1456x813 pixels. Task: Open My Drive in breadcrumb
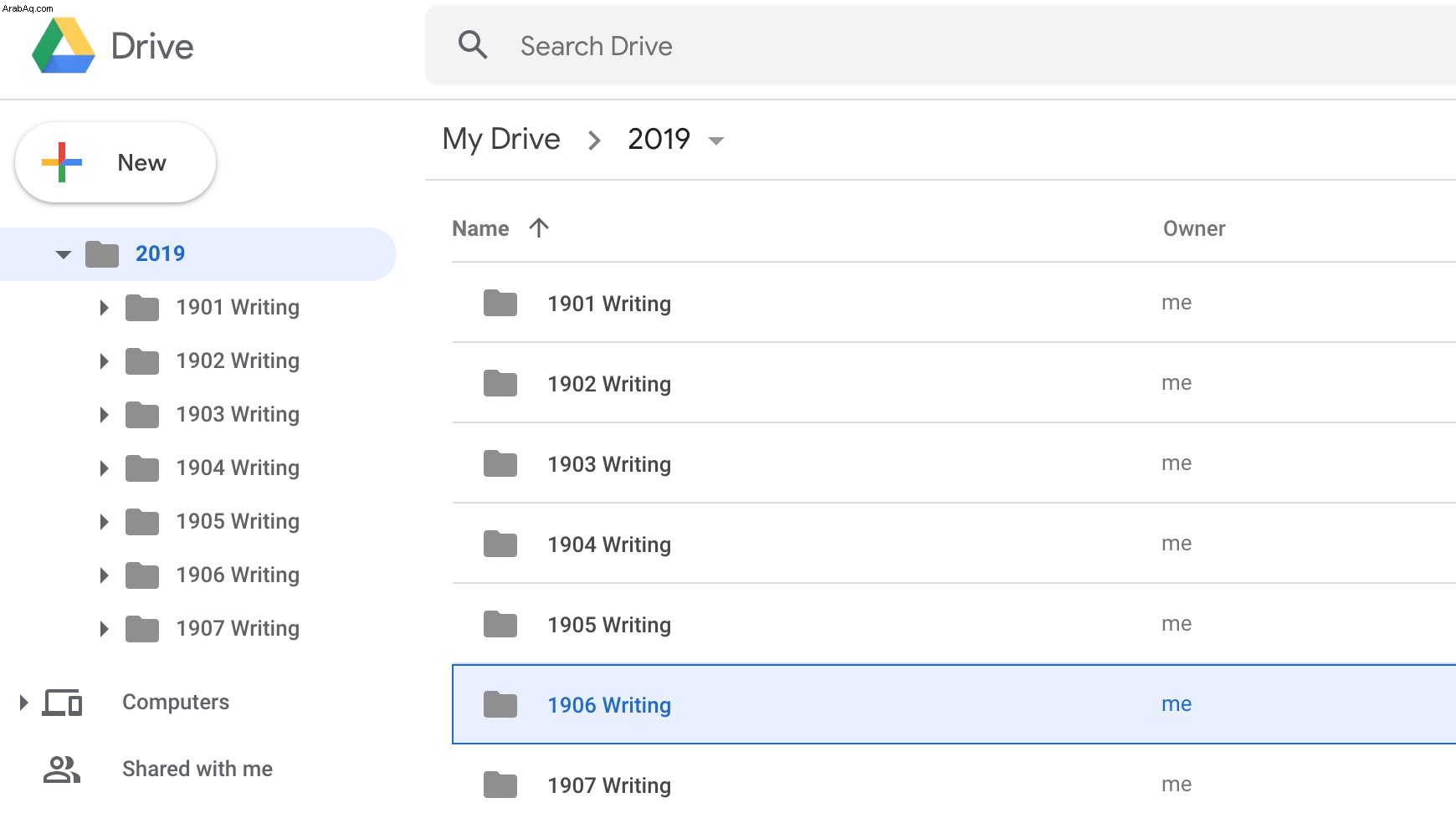[x=501, y=139]
